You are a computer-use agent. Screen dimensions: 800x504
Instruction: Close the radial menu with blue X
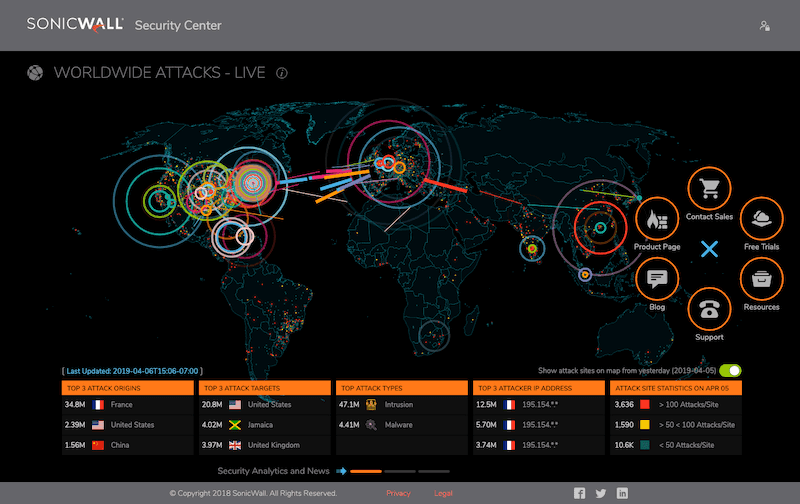(710, 249)
